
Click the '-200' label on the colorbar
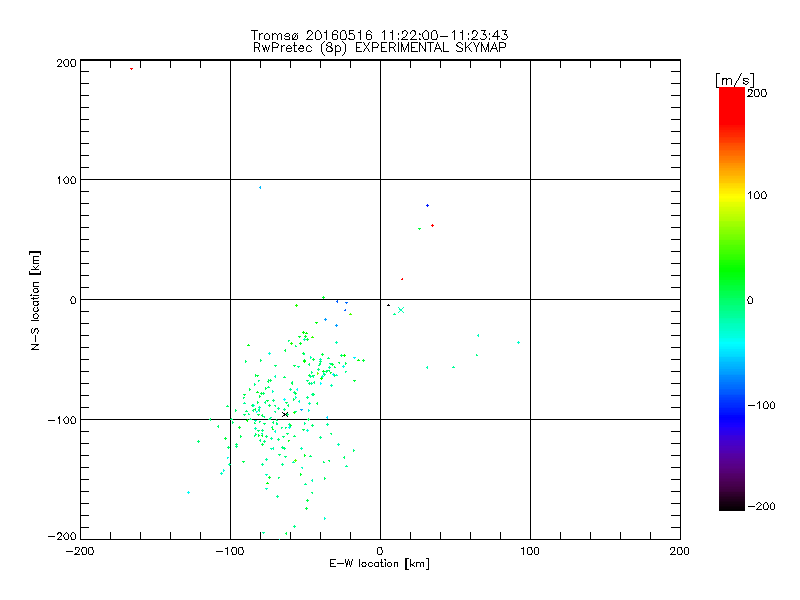761,506
